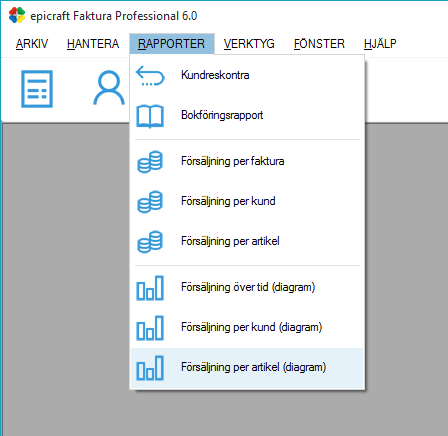
Task: Select Försäljning över tid (diagram) entry
Action: (x=247, y=287)
